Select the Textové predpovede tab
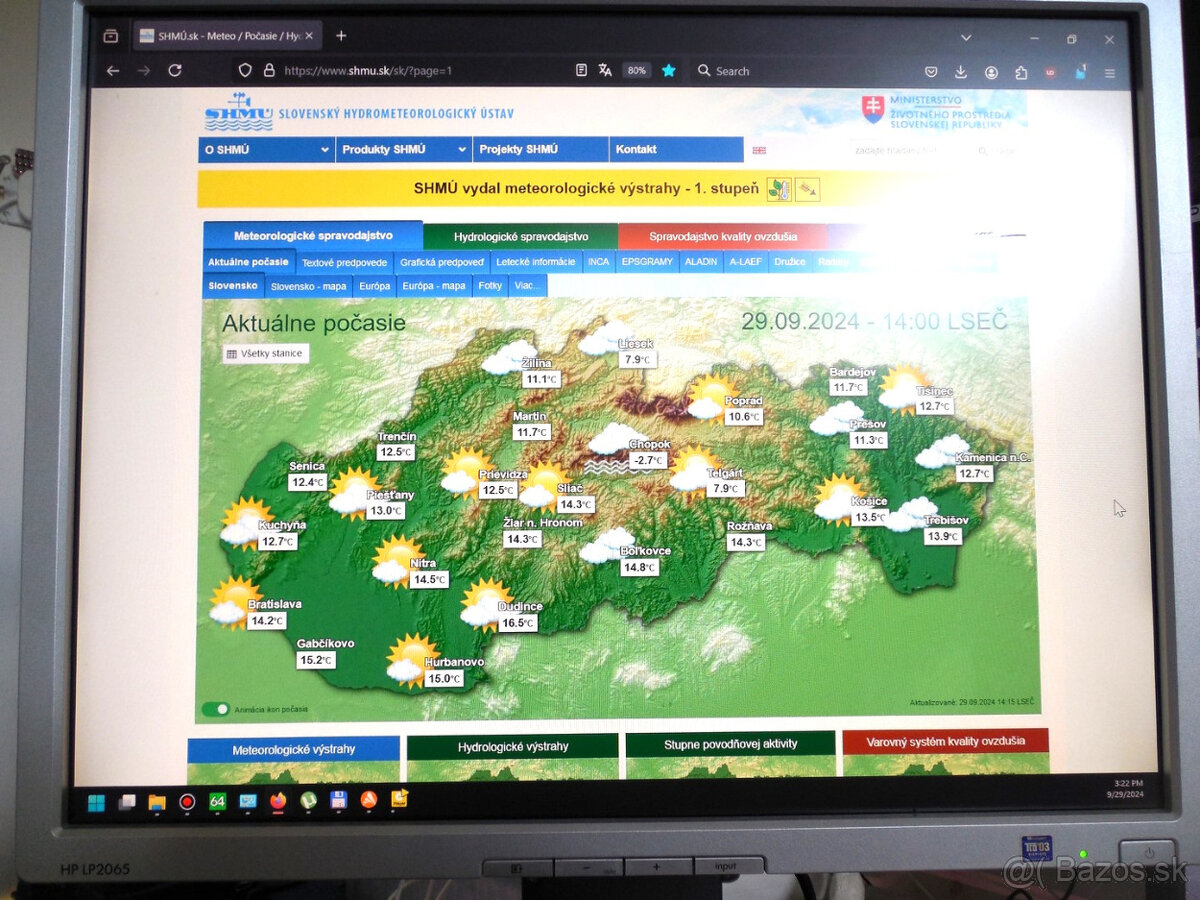 [344, 263]
